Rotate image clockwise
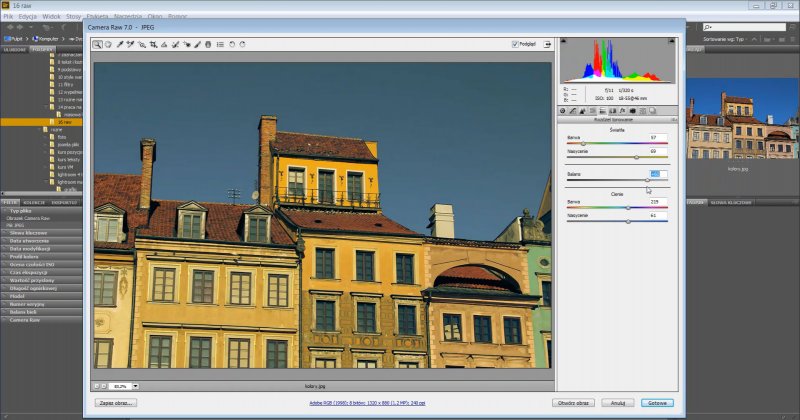Viewport: 800px width, 420px height. (242, 44)
